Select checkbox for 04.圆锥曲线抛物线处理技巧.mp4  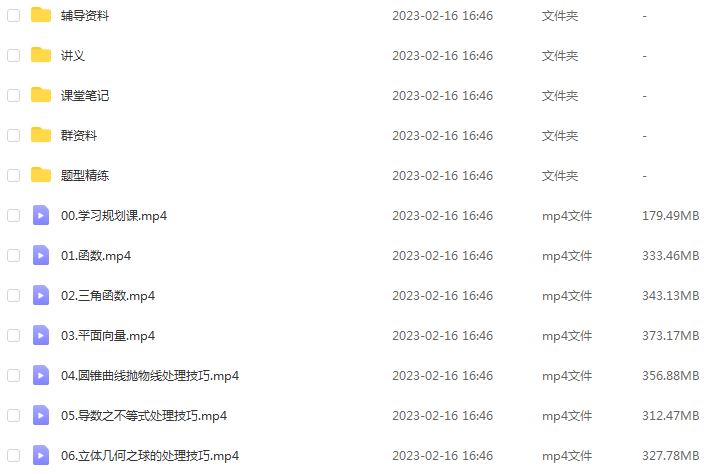pyautogui.click(x=14, y=375)
